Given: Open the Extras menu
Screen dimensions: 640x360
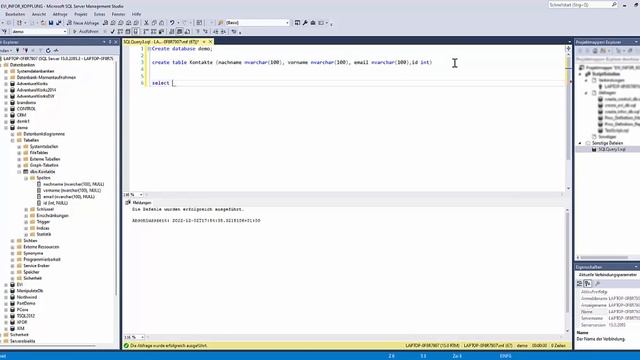Looking at the screenshot, I should [100, 14].
